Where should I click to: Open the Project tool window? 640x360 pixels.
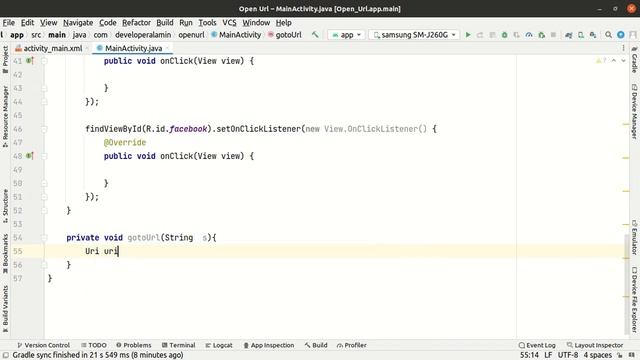click(5, 60)
